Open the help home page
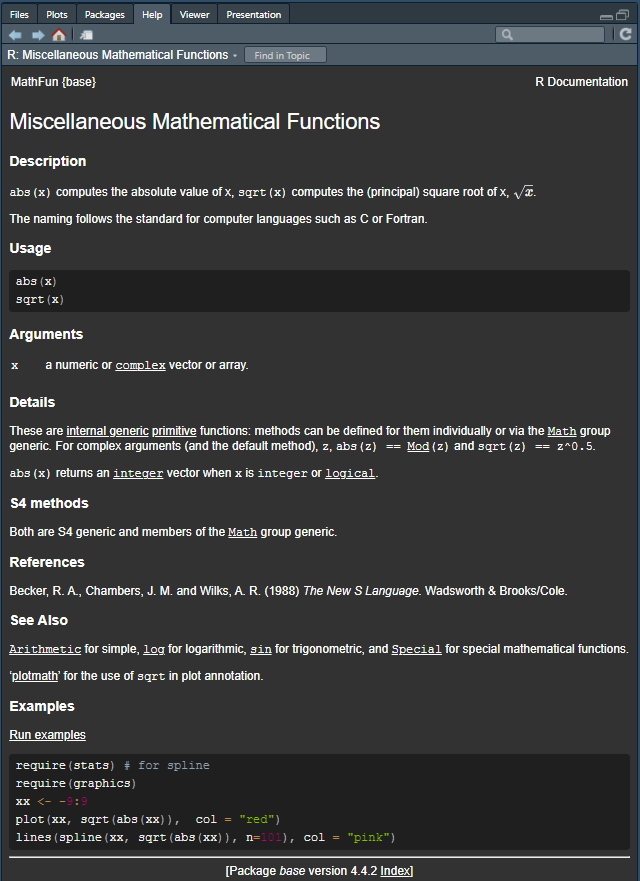 59,35
